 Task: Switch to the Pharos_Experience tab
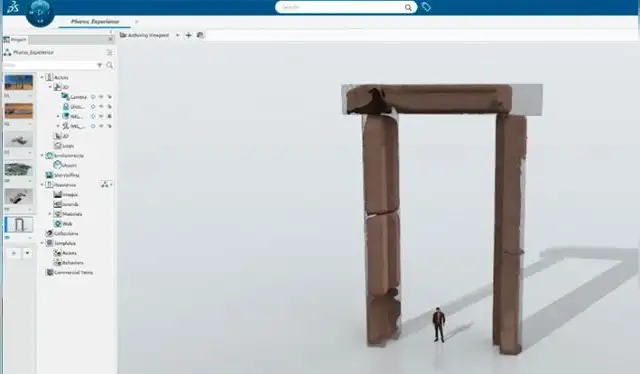pyautogui.click(x=95, y=22)
